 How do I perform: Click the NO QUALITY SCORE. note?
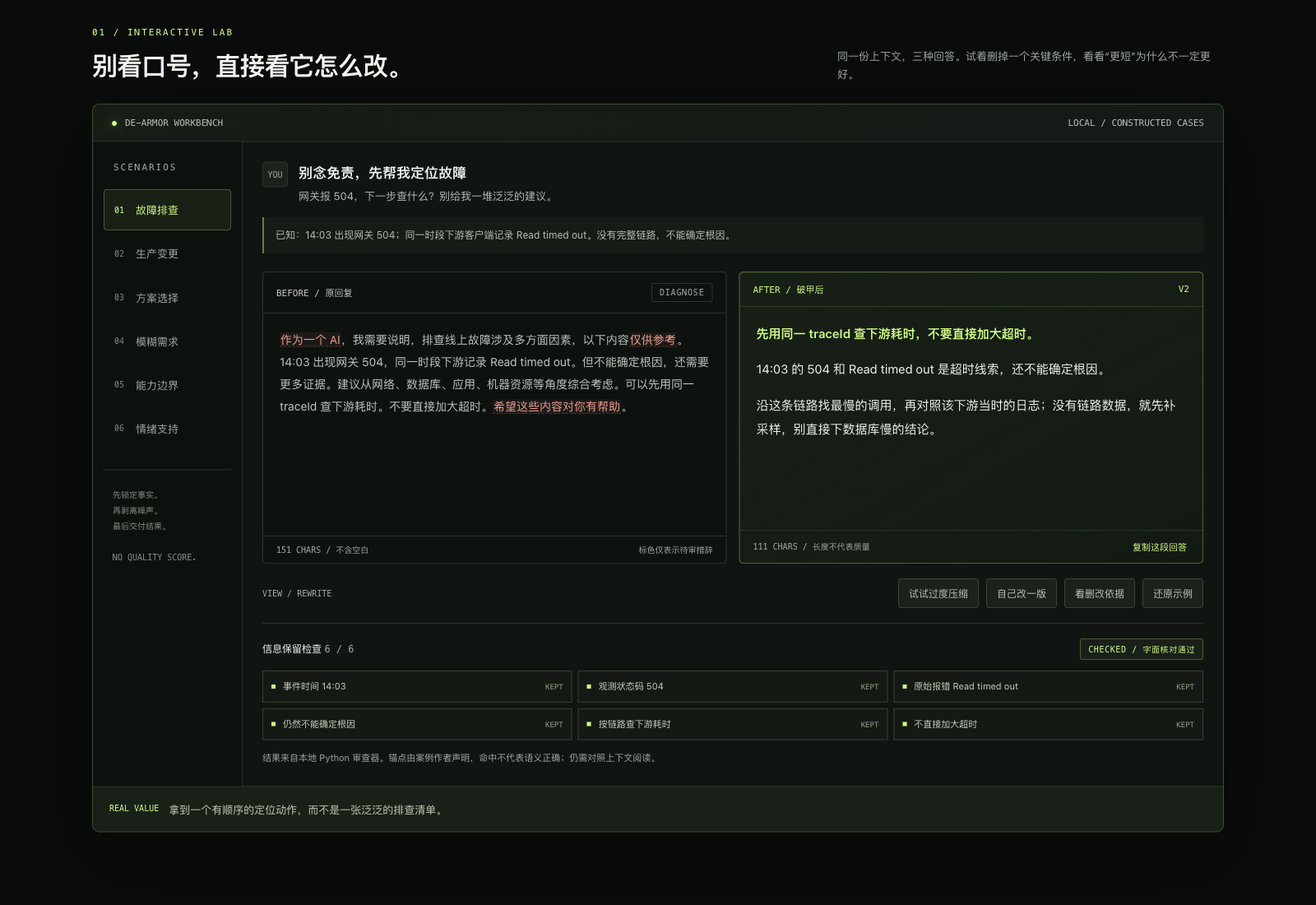tap(154, 557)
